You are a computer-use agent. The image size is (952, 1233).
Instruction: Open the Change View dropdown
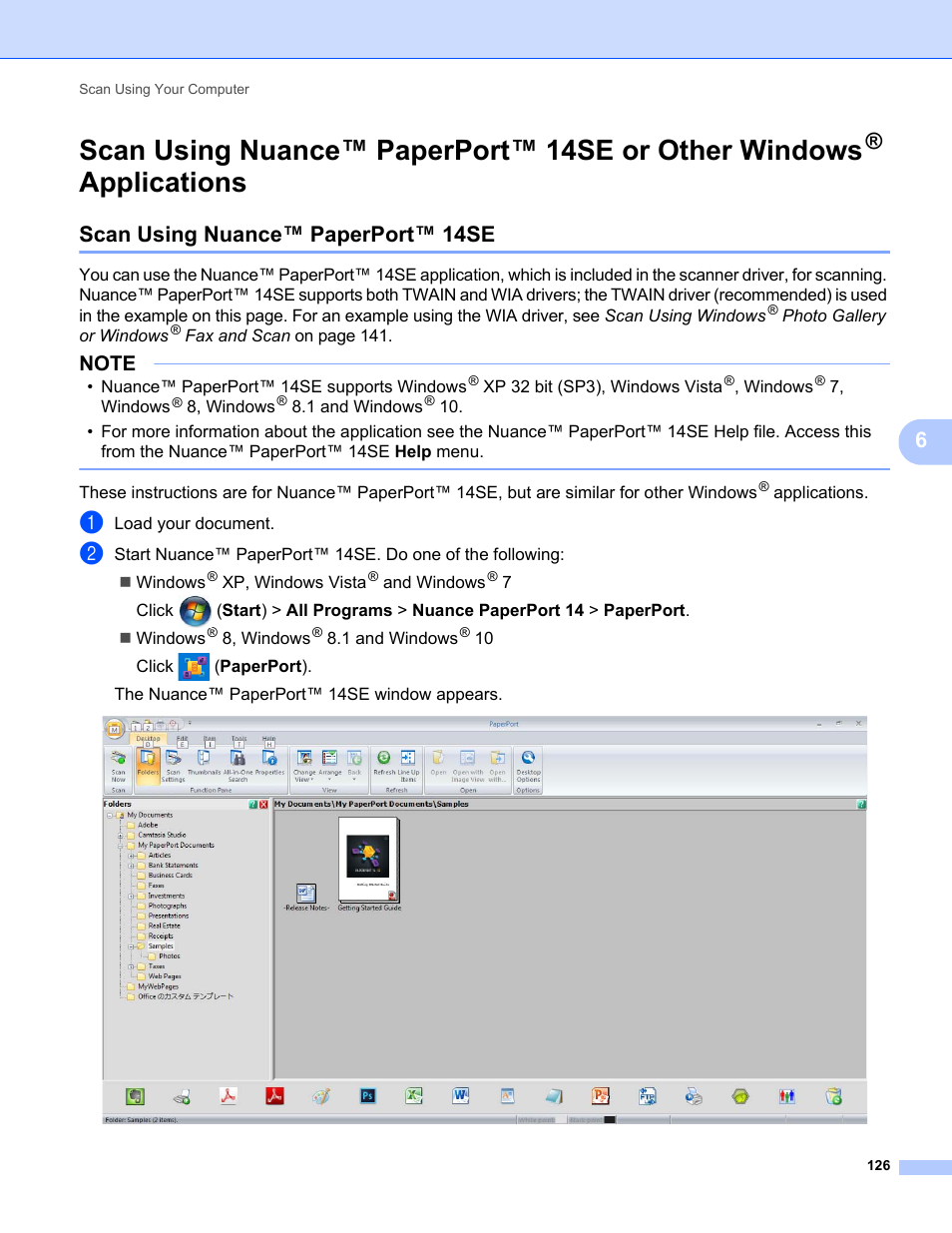pos(304,766)
